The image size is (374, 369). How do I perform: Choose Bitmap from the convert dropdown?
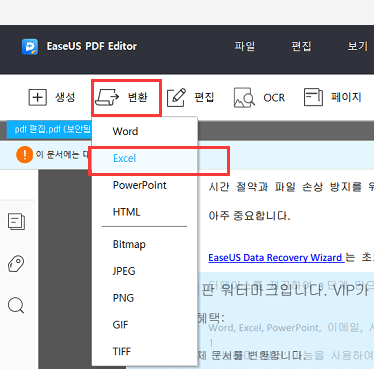click(x=145, y=244)
